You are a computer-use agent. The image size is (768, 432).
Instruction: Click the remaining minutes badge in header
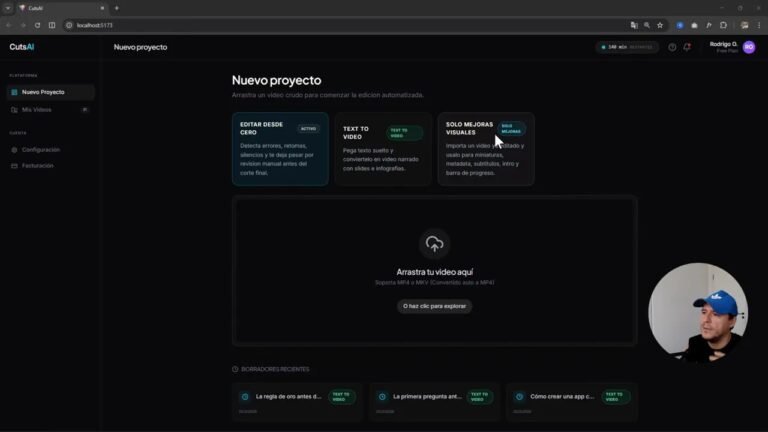click(627, 47)
